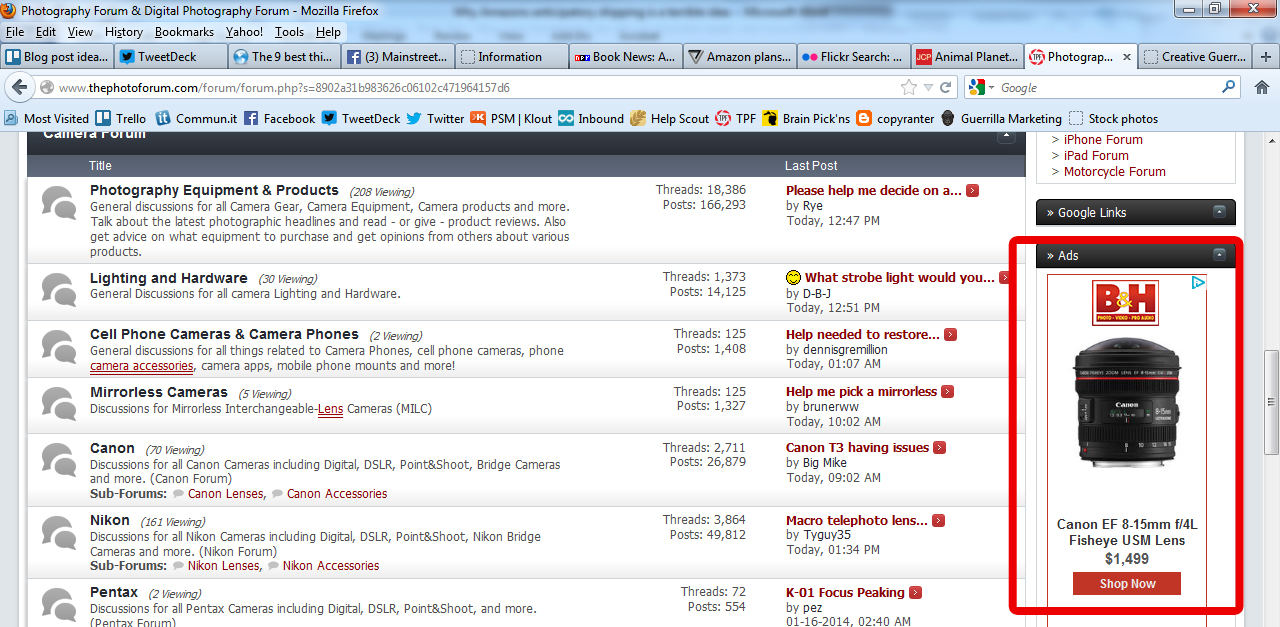Viewport: 1280px width, 627px height.
Task: Open the Brain Pick'ns bookmark
Action: 806,118
